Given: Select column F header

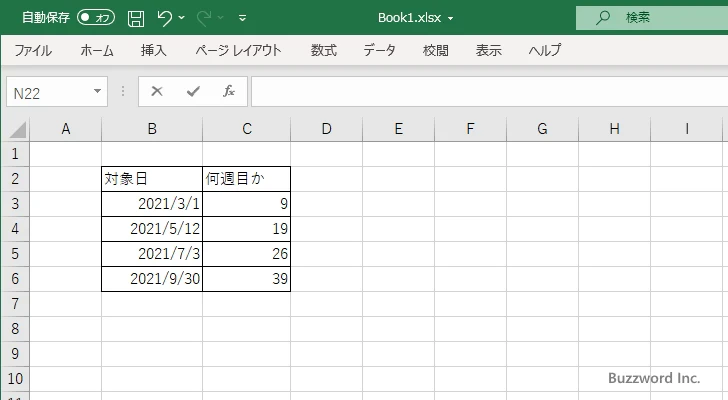Looking at the screenshot, I should tap(470, 129).
